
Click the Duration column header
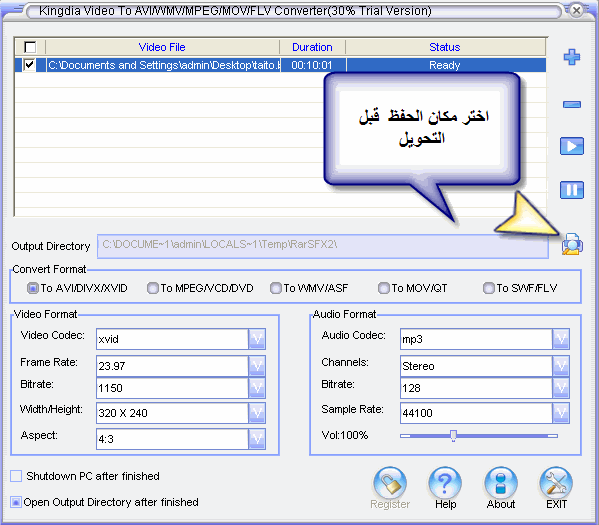pos(312,47)
